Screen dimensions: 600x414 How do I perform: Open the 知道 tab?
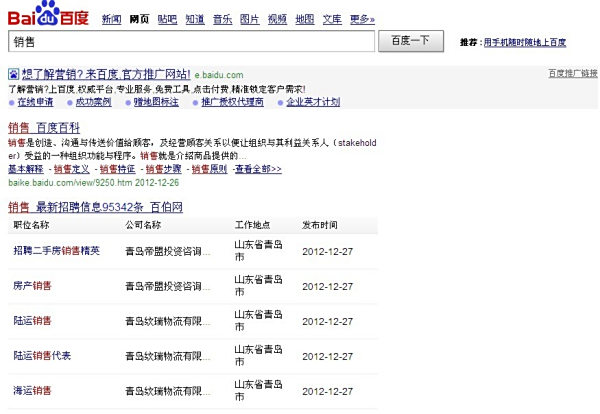195,19
